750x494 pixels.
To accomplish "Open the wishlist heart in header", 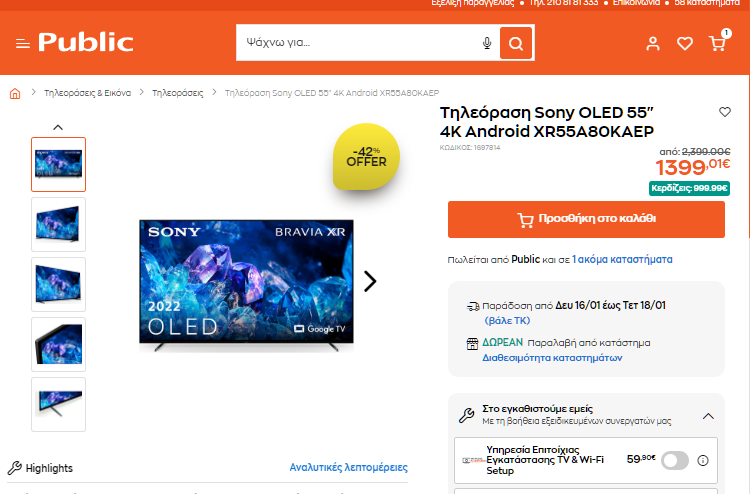I will coord(685,44).
